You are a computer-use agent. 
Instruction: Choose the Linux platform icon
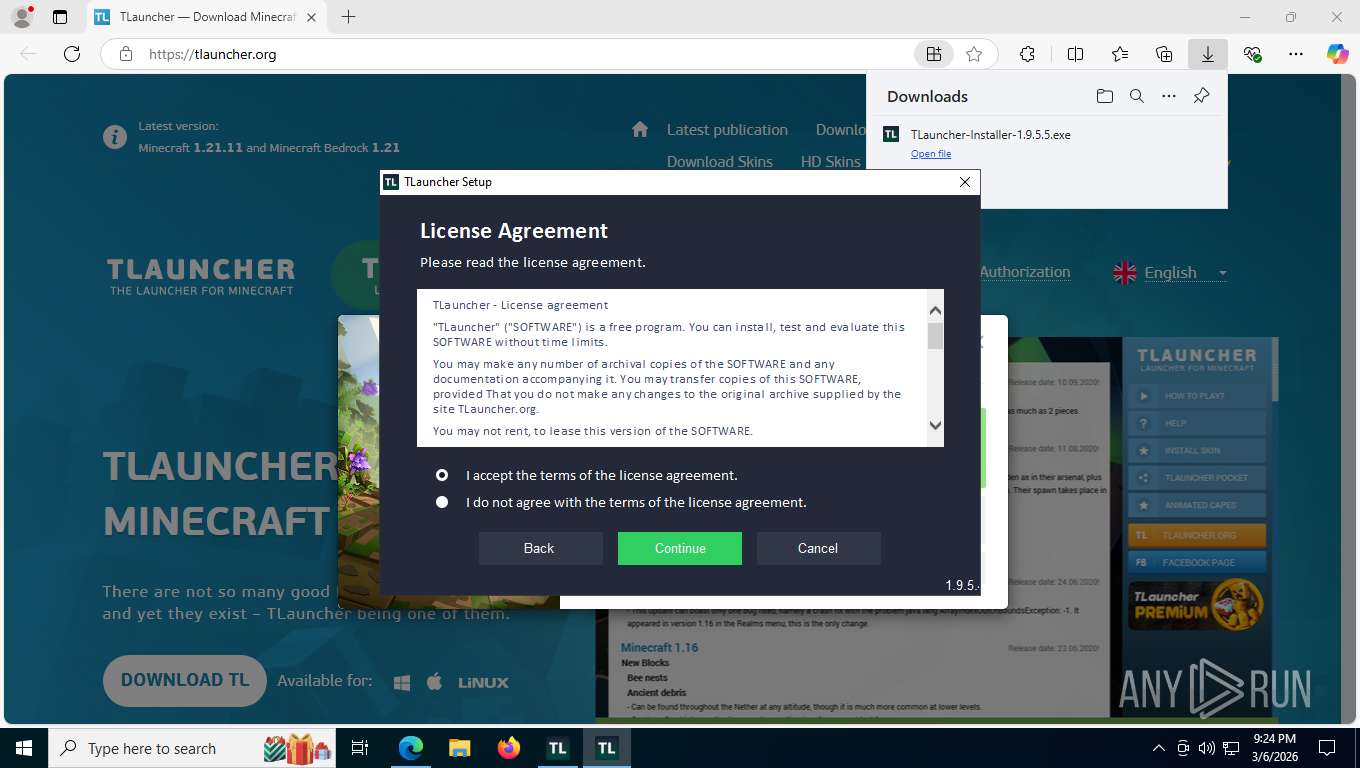click(x=483, y=682)
